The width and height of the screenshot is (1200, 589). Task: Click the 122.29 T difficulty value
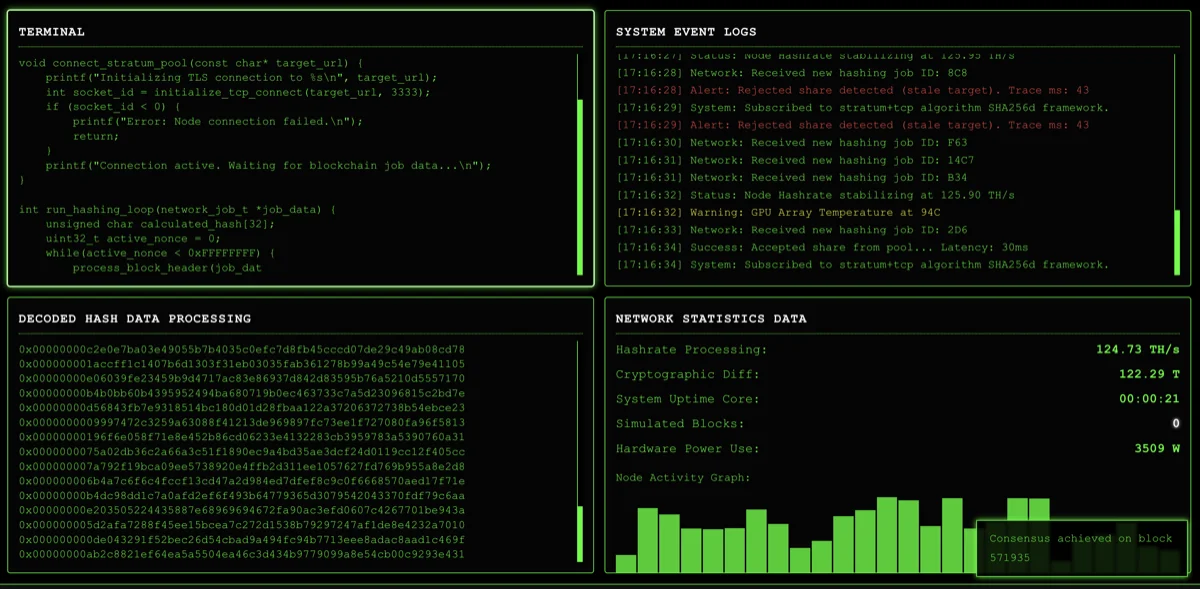coord(1149,375)
